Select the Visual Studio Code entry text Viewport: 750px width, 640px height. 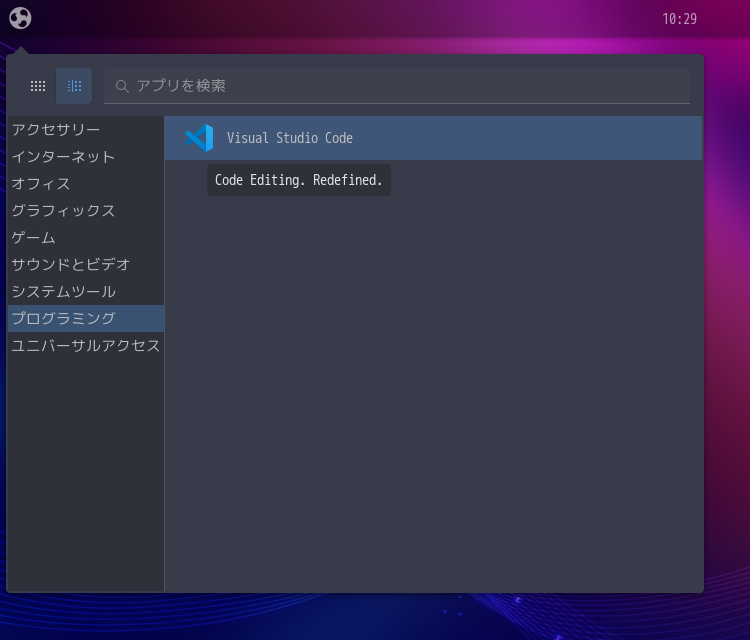coord(290,138)
